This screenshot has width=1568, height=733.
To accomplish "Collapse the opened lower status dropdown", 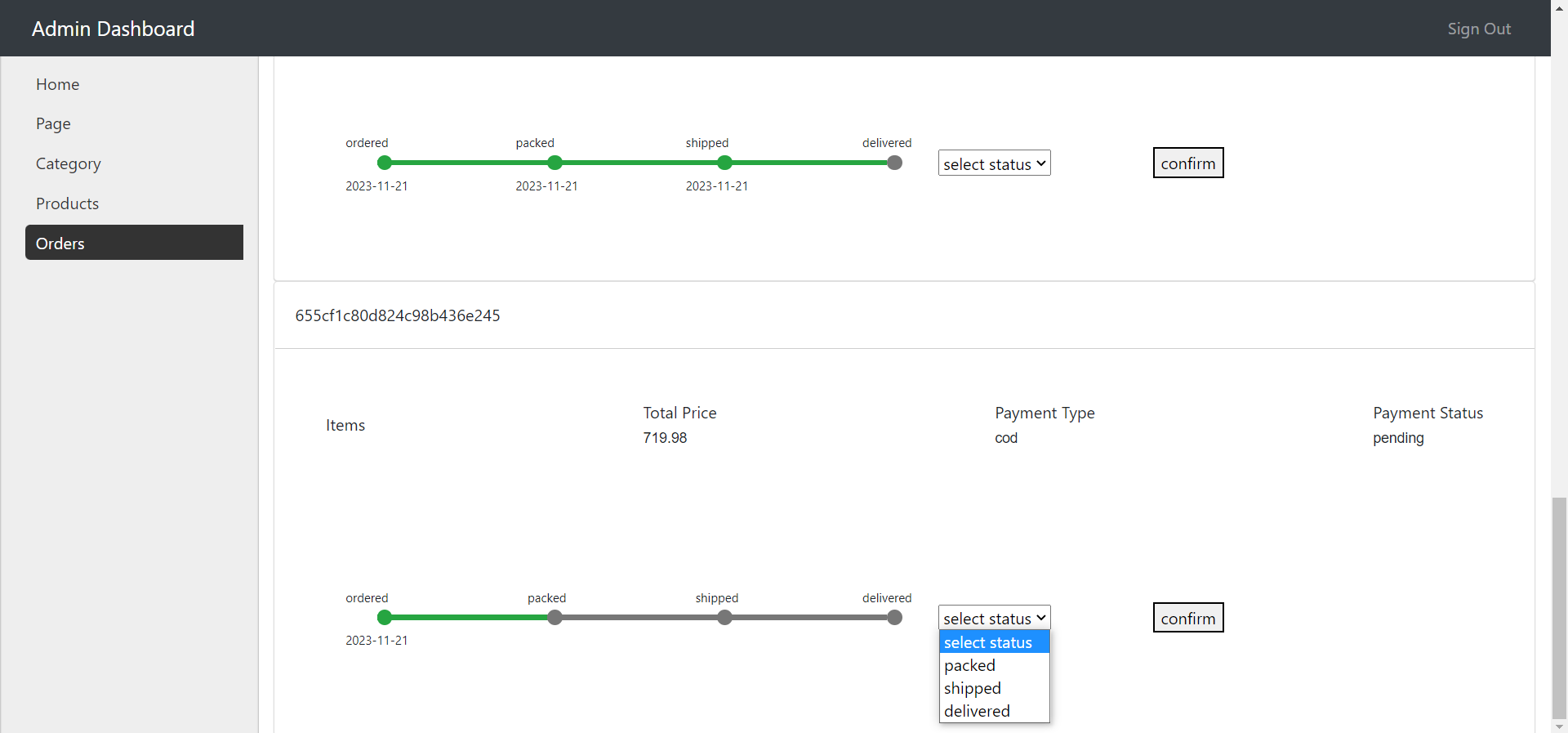I will tap(994, 618).
